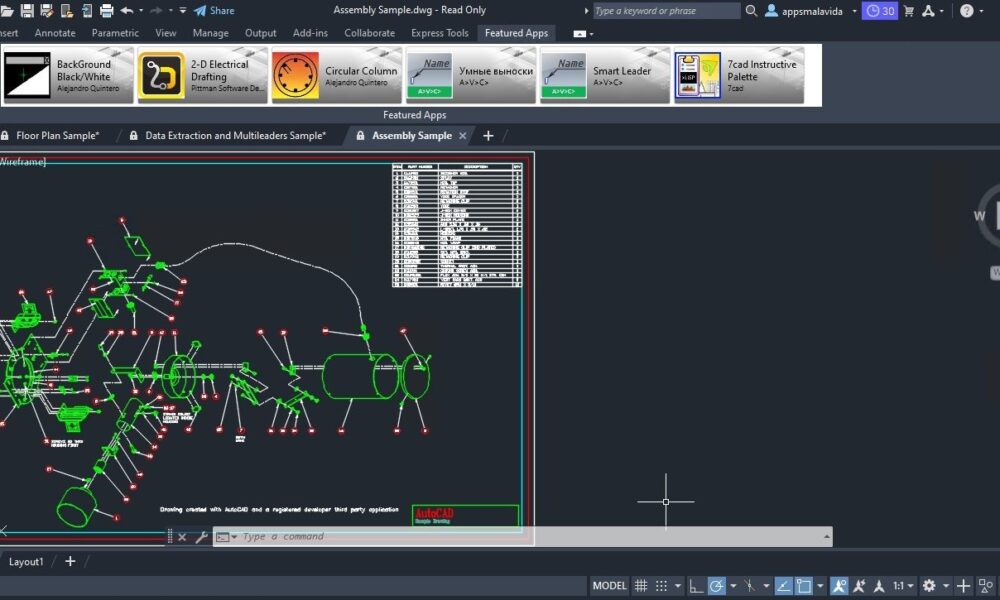The image size is (1000, 600).
Task: Undo the last action
Action: [126, 10]
